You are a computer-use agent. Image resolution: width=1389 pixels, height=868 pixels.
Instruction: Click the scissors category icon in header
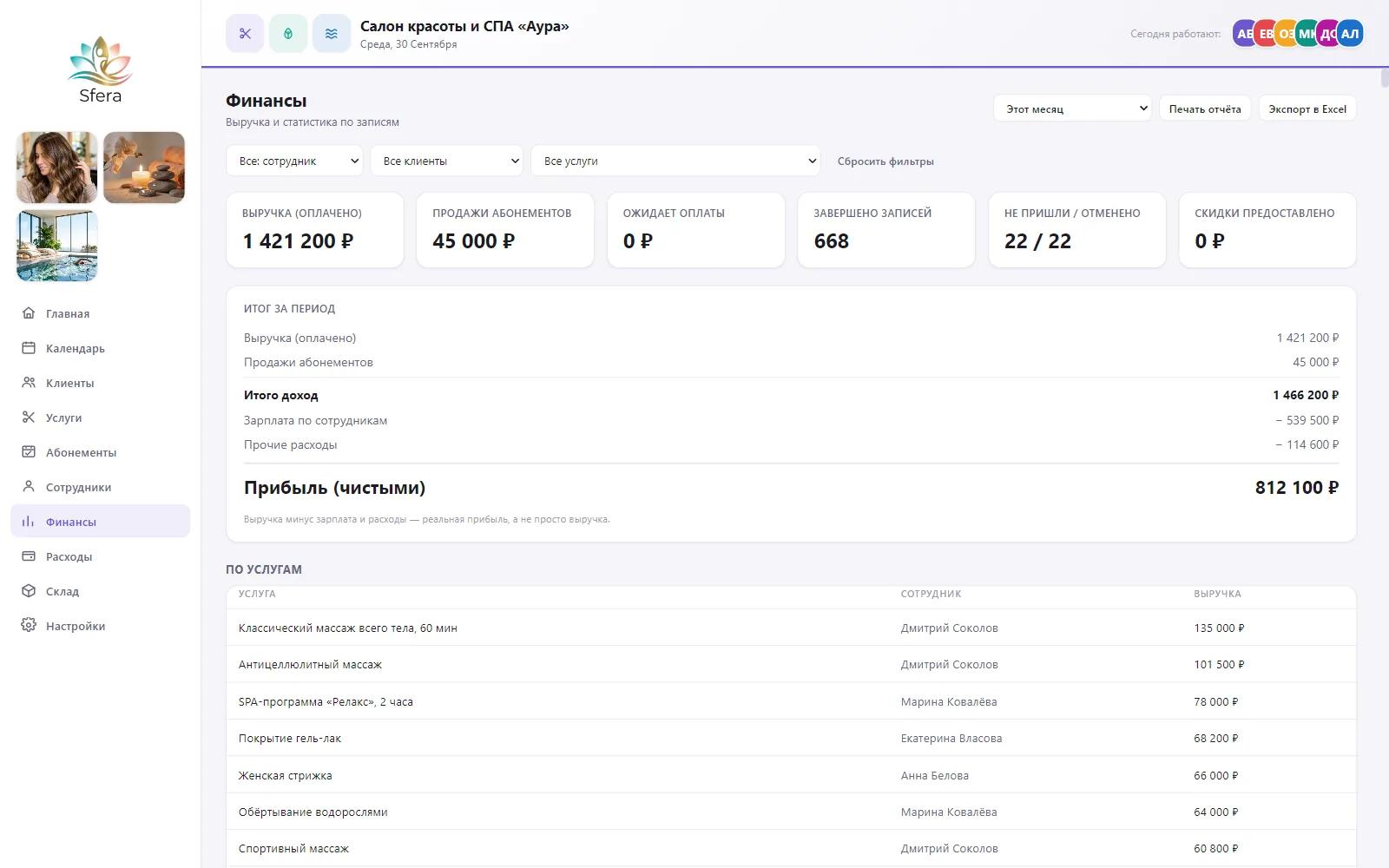[x=245, y=34]
